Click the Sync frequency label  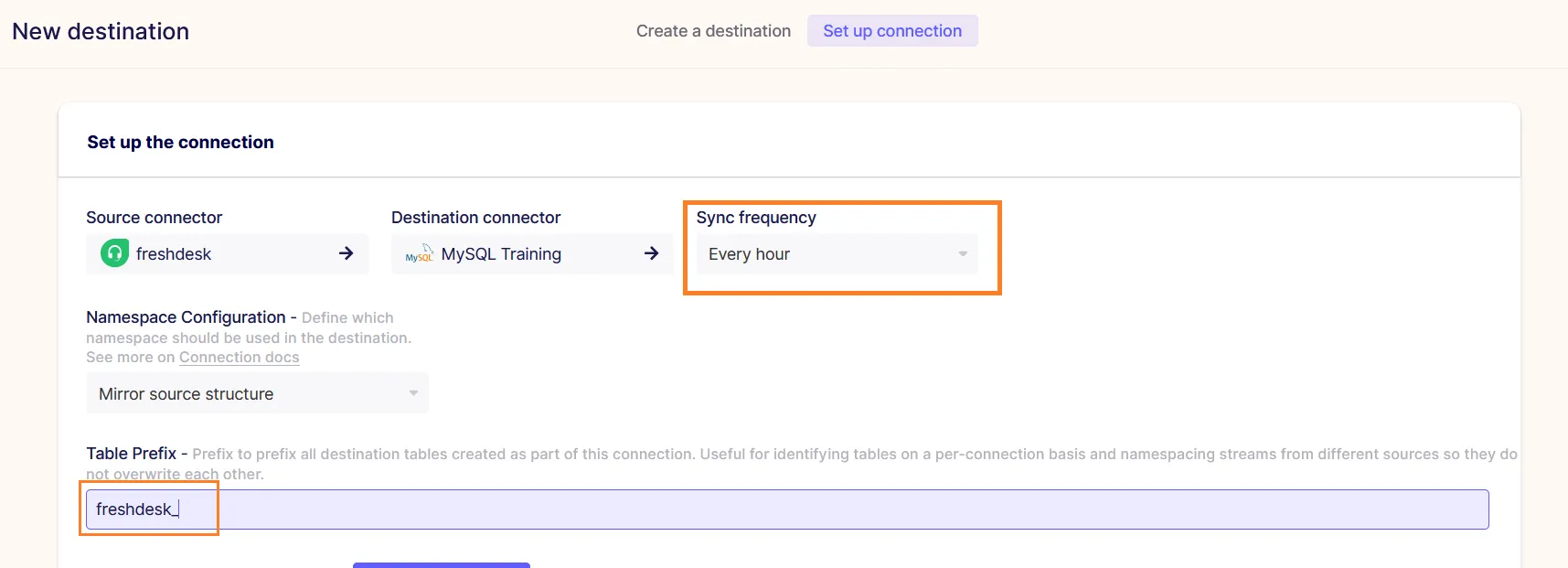[x=756, y=218]
